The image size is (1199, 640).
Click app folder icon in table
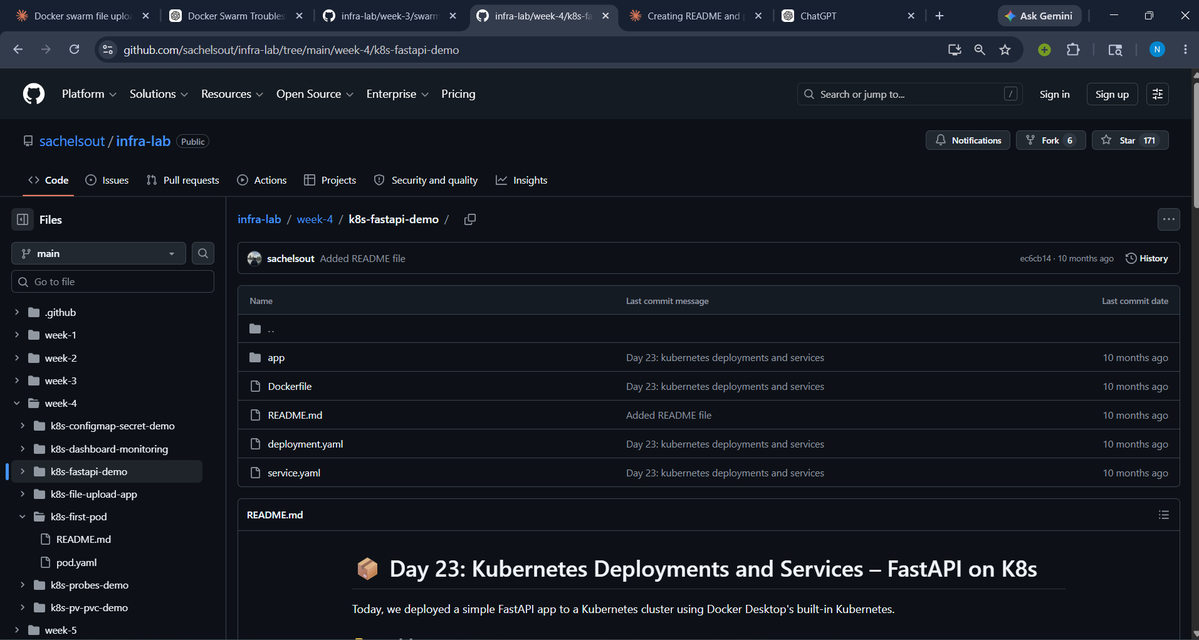coord(255,358)
